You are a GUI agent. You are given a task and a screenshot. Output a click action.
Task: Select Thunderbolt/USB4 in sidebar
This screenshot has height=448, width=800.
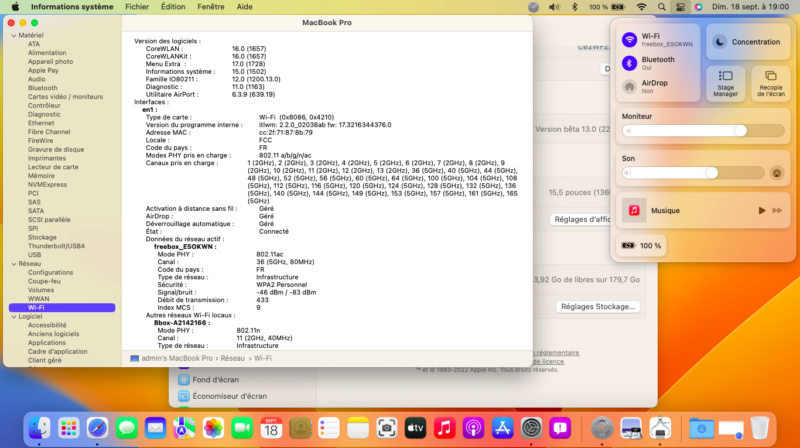56,246
